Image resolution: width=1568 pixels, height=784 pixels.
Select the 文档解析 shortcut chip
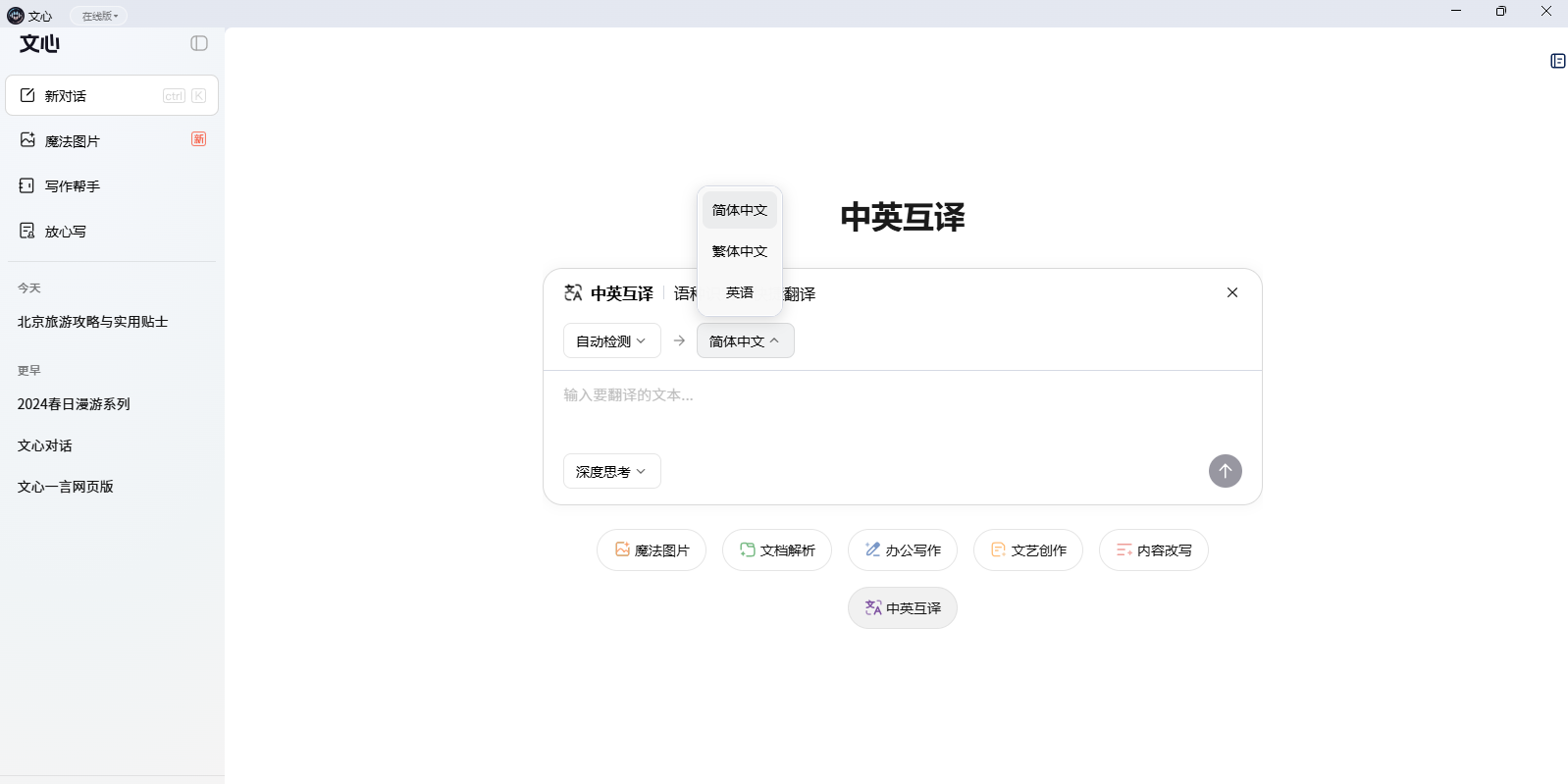click(x=776, y=550)
